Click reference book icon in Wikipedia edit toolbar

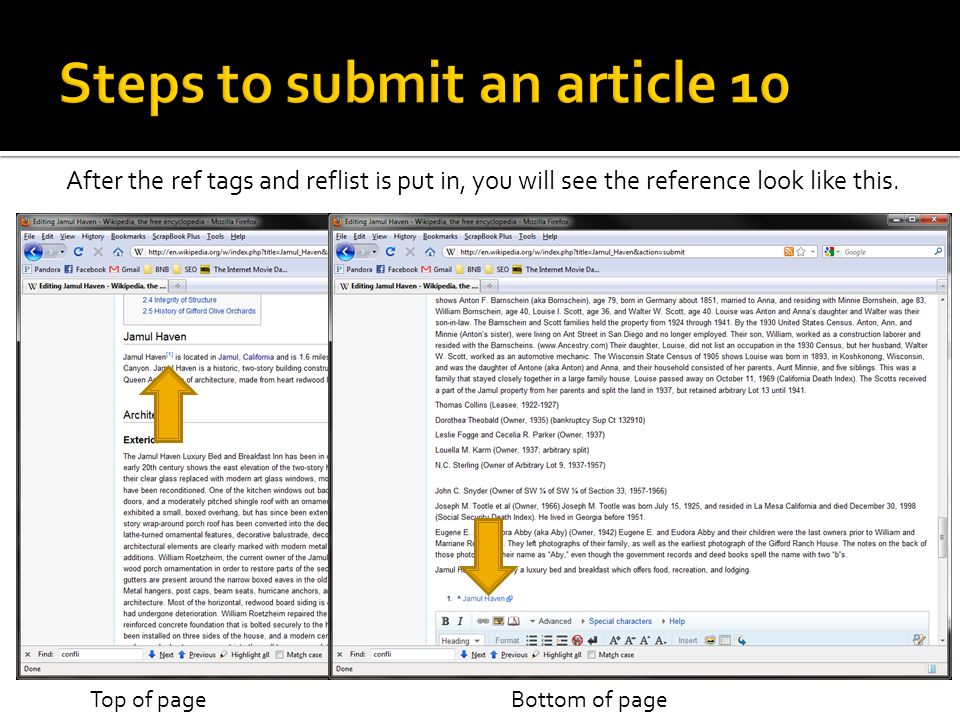click(x=514, y=621)
